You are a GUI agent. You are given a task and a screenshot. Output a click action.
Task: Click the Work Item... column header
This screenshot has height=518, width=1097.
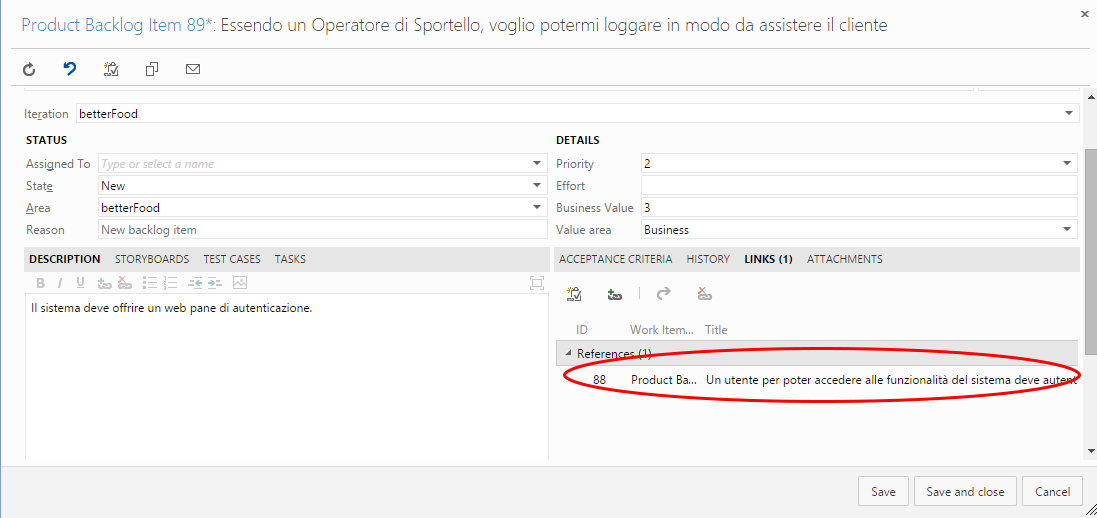[x=662, y=330]
